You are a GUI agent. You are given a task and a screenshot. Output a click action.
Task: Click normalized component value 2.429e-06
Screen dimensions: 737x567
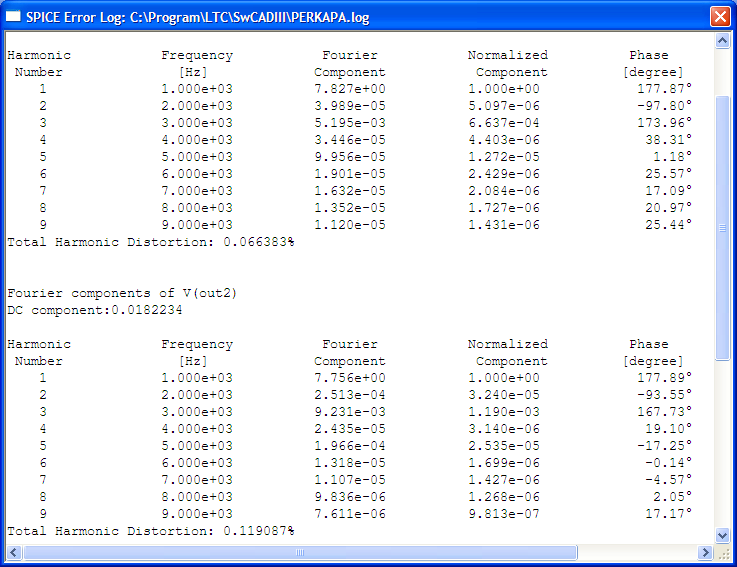[504, 174]
